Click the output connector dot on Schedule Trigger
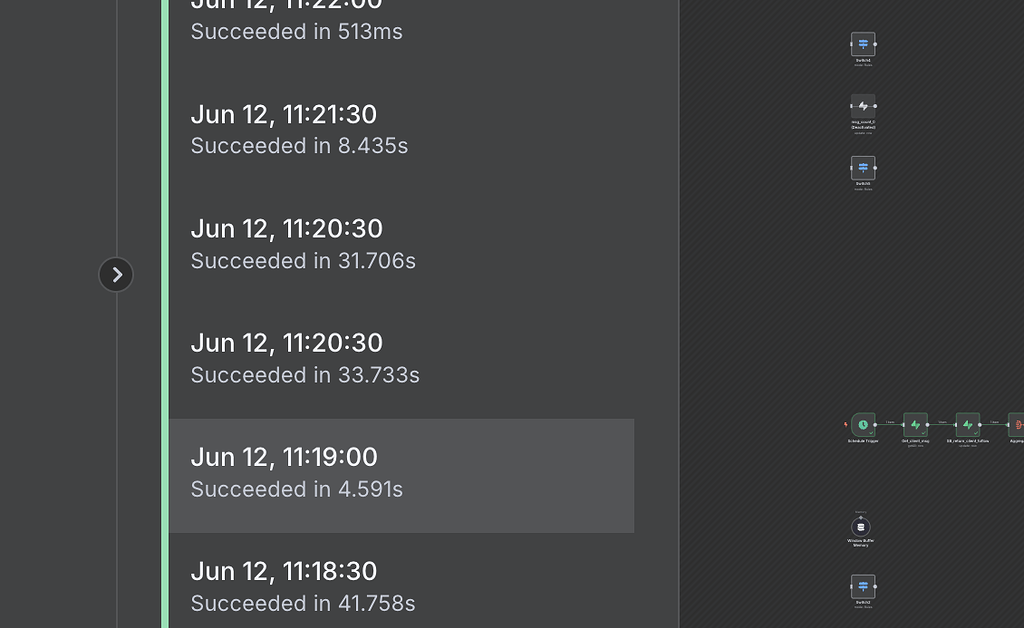1024x628 pixels. (x=875, y=424)
